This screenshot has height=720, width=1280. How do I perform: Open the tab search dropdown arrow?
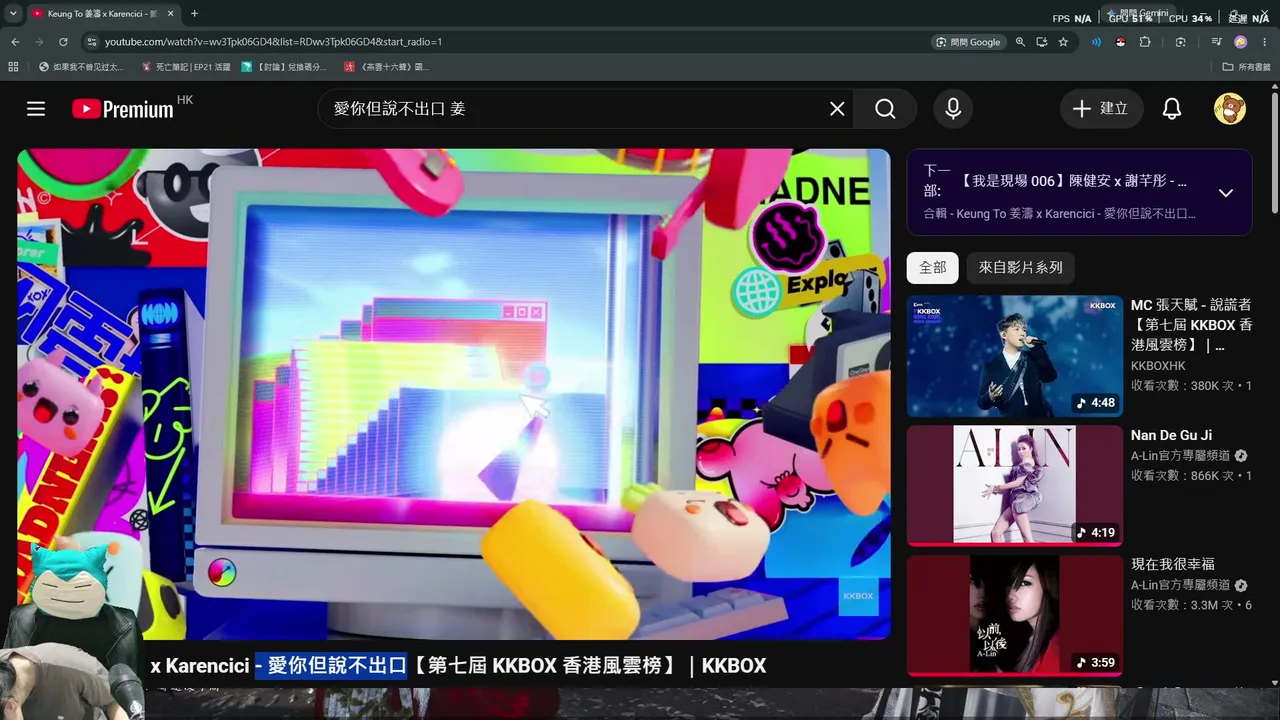[13, 14]
